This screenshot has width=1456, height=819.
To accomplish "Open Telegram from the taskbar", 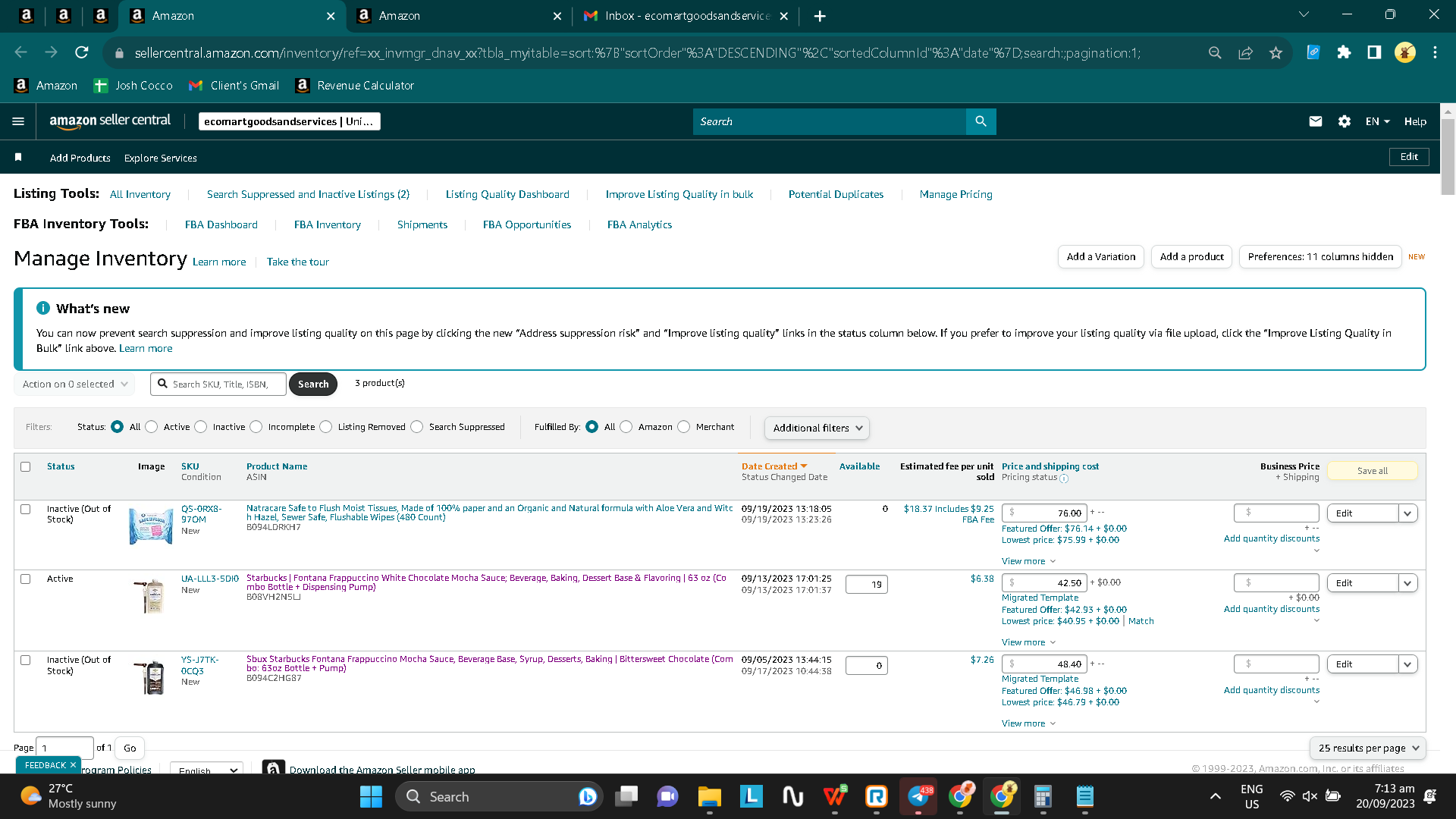I will point(918,796).
